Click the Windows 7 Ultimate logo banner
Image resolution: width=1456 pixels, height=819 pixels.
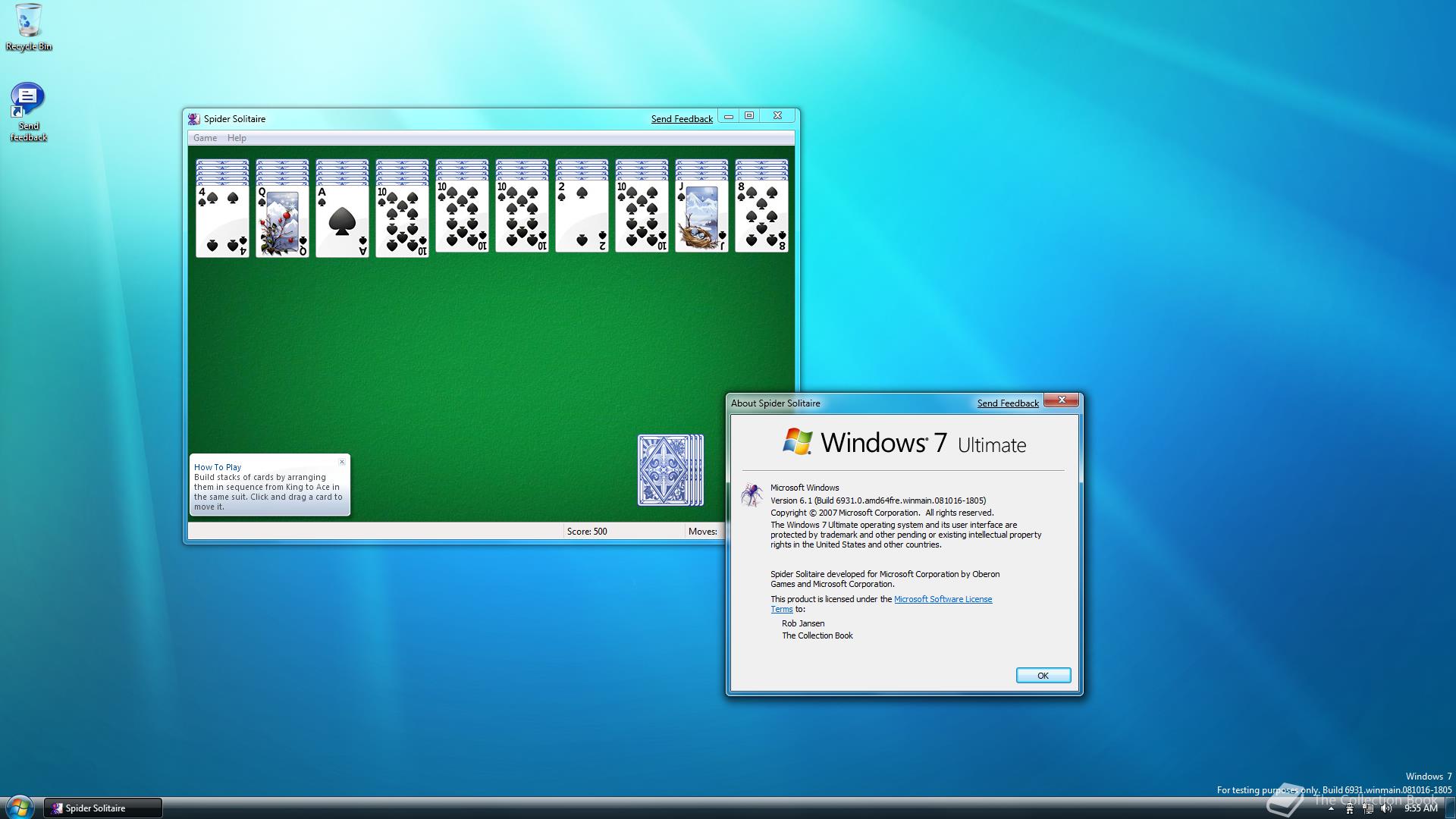point(904,443)
